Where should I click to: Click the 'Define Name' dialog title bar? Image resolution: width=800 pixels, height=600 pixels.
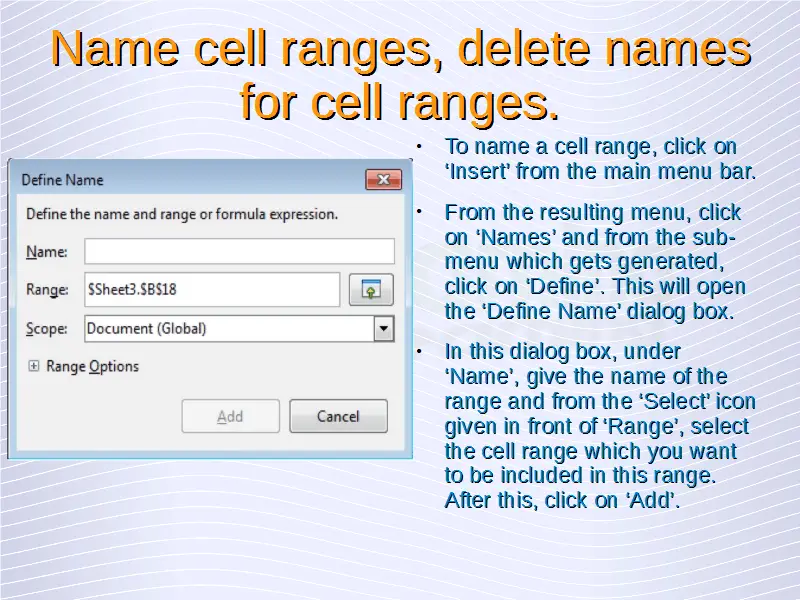pos(180,180)
